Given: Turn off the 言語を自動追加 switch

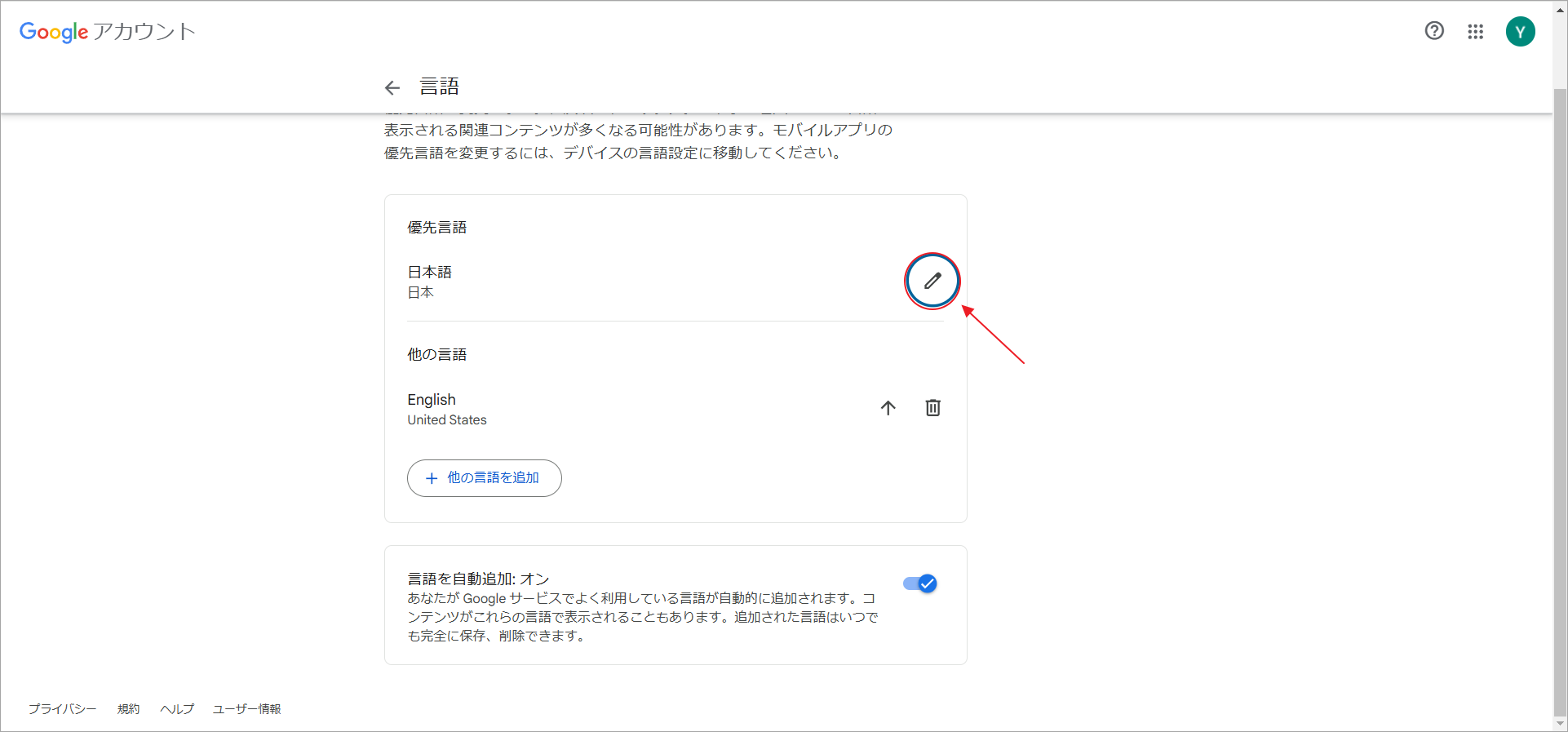Looking at the screenshot, I should tap(920, 583).
